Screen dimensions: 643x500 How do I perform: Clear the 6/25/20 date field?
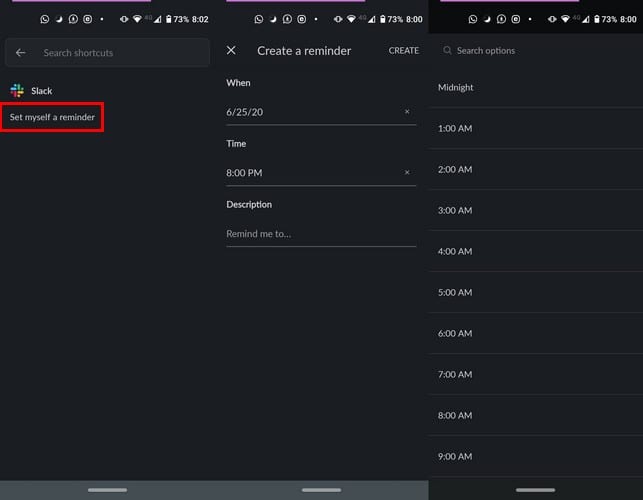point(407,112)
